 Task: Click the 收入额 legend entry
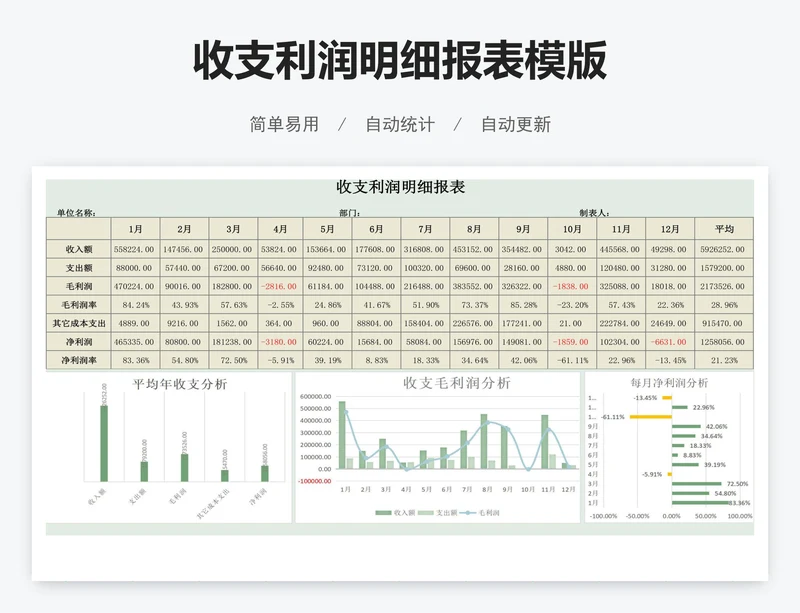395,512
